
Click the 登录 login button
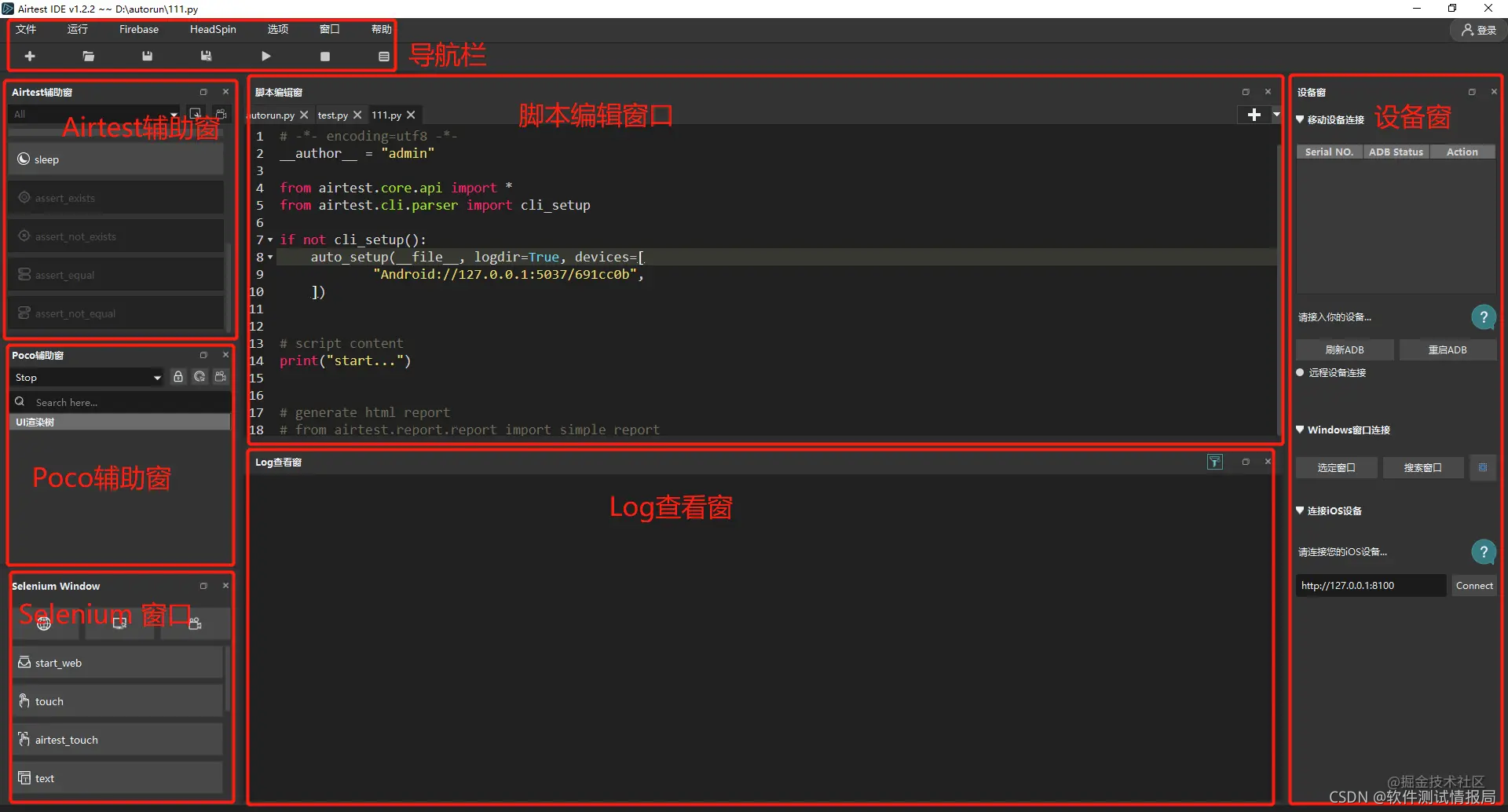coord(1478,30)
